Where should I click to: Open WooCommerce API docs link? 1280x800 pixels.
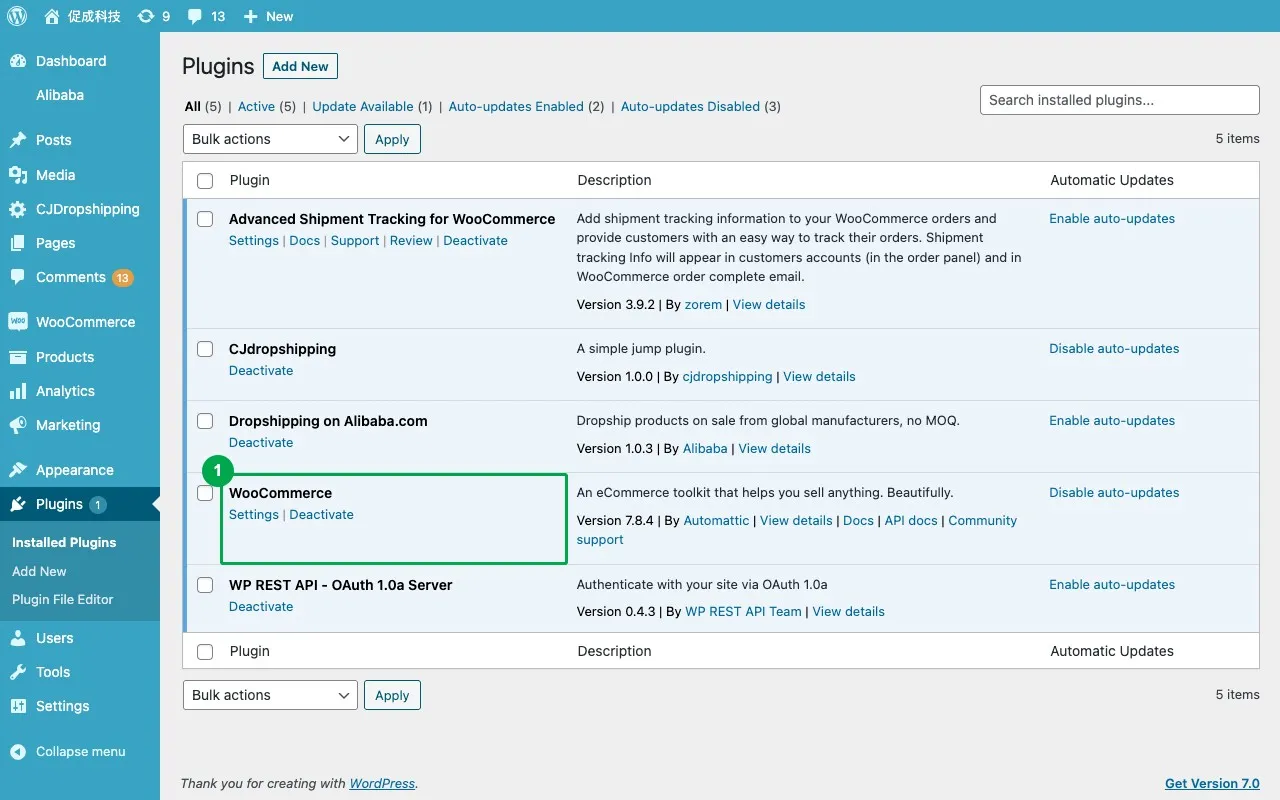(911, 520)
